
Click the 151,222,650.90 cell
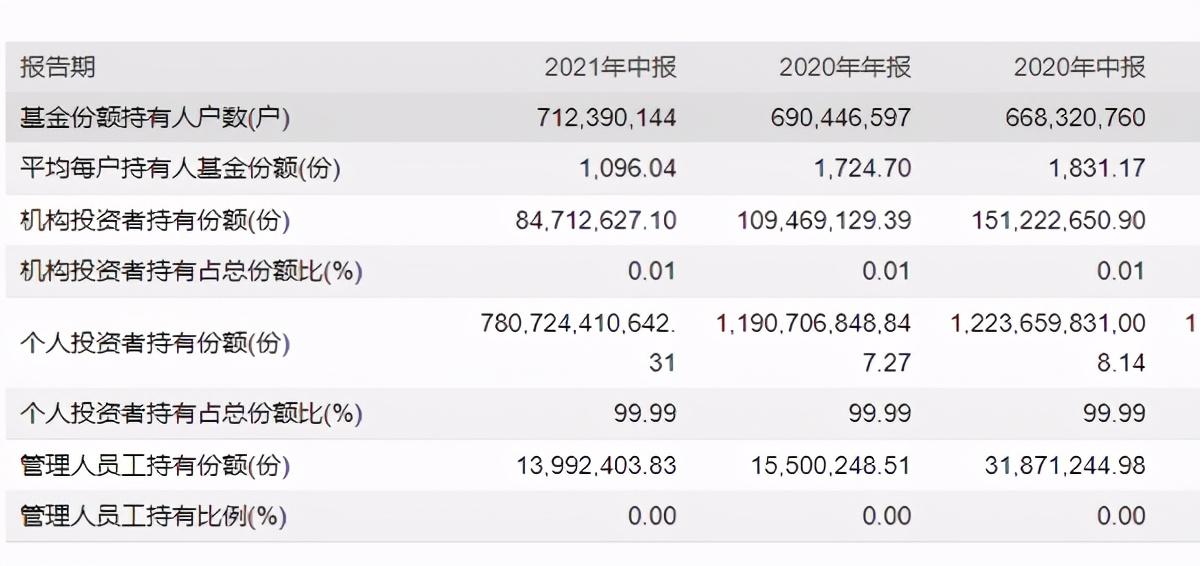(1059, 220)
